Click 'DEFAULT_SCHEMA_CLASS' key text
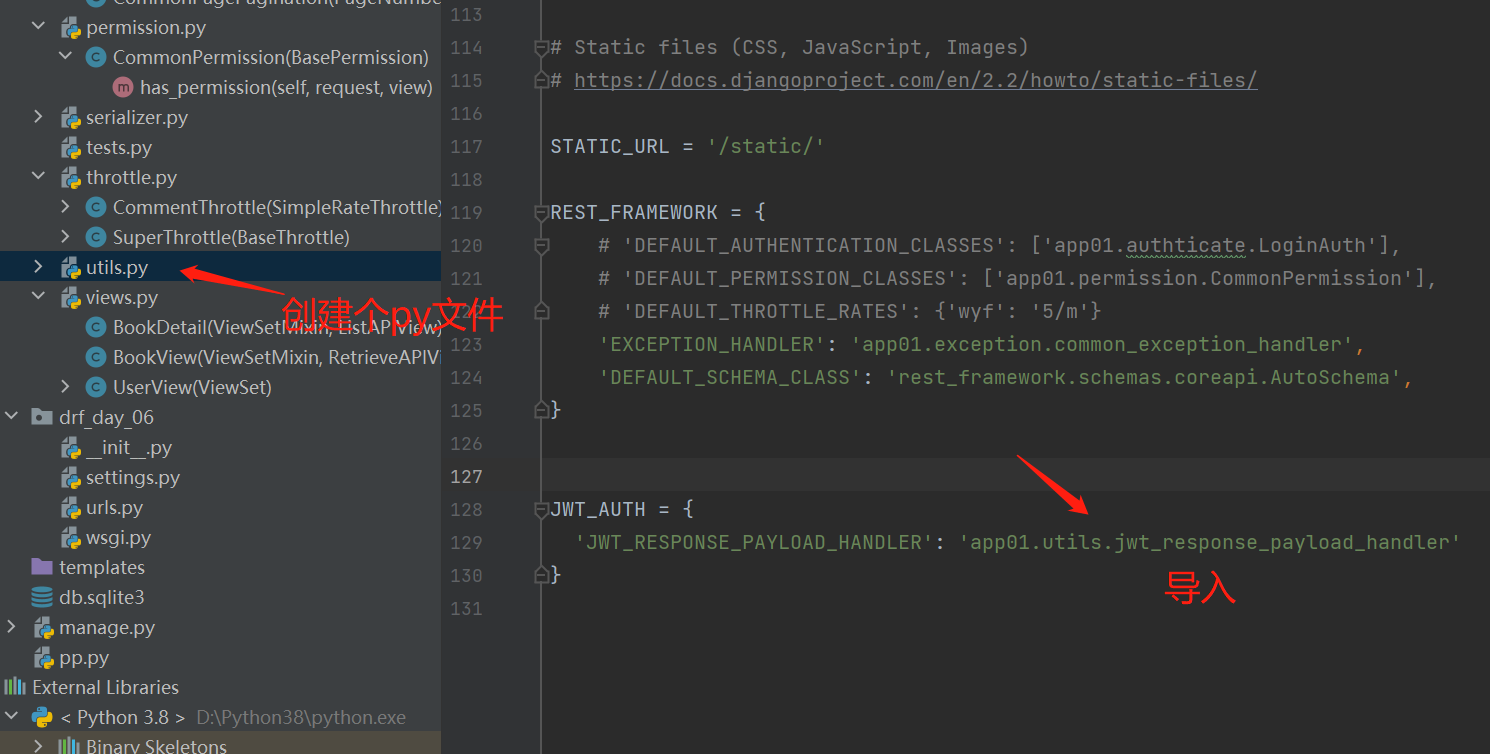 tap(731, 377)
